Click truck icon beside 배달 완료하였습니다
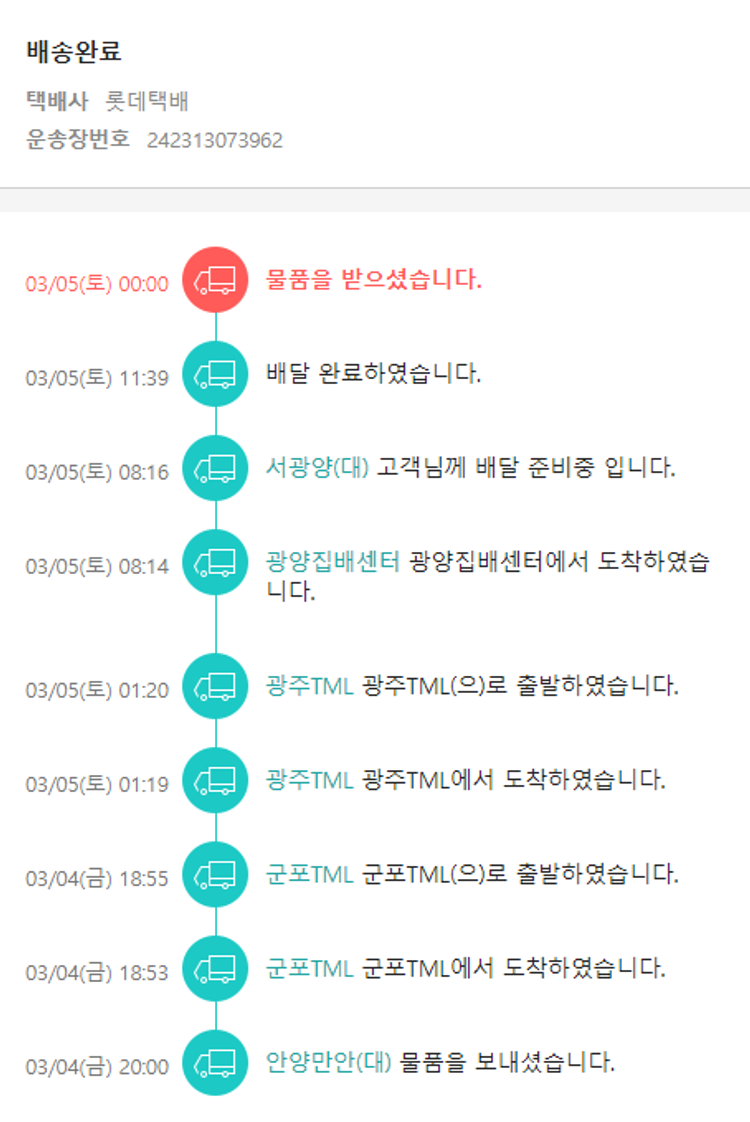 pos(215,374)
